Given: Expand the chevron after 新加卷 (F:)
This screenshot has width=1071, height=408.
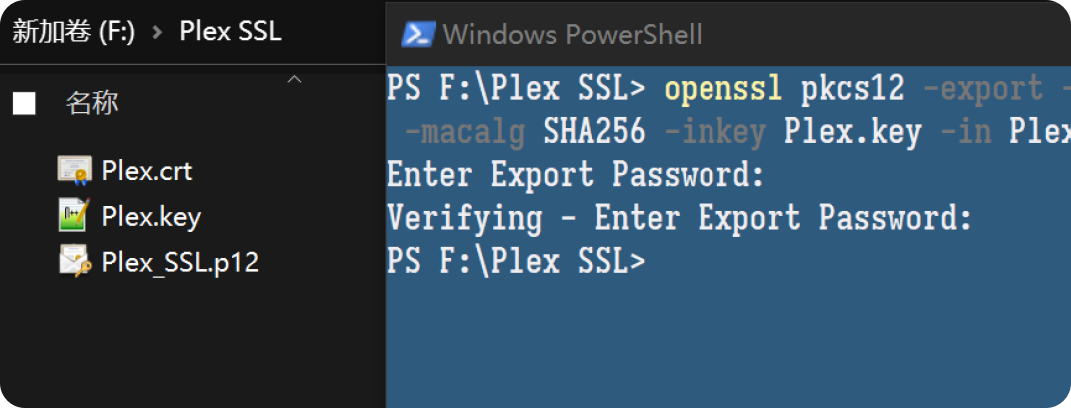Looking at the screenshot, I should [x=158, y=32].
